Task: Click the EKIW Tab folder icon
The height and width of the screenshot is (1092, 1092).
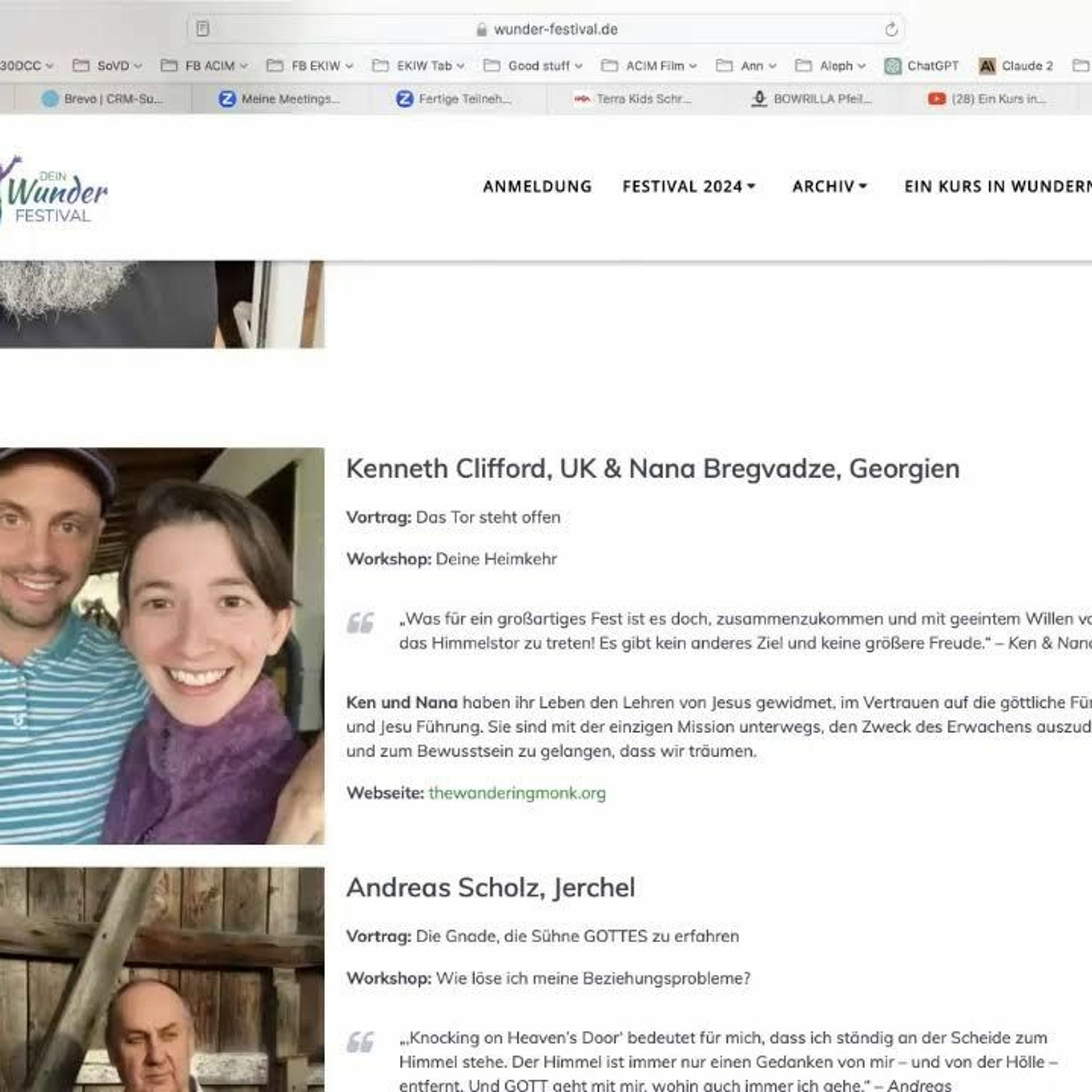Action: click(x=380, y=66)
